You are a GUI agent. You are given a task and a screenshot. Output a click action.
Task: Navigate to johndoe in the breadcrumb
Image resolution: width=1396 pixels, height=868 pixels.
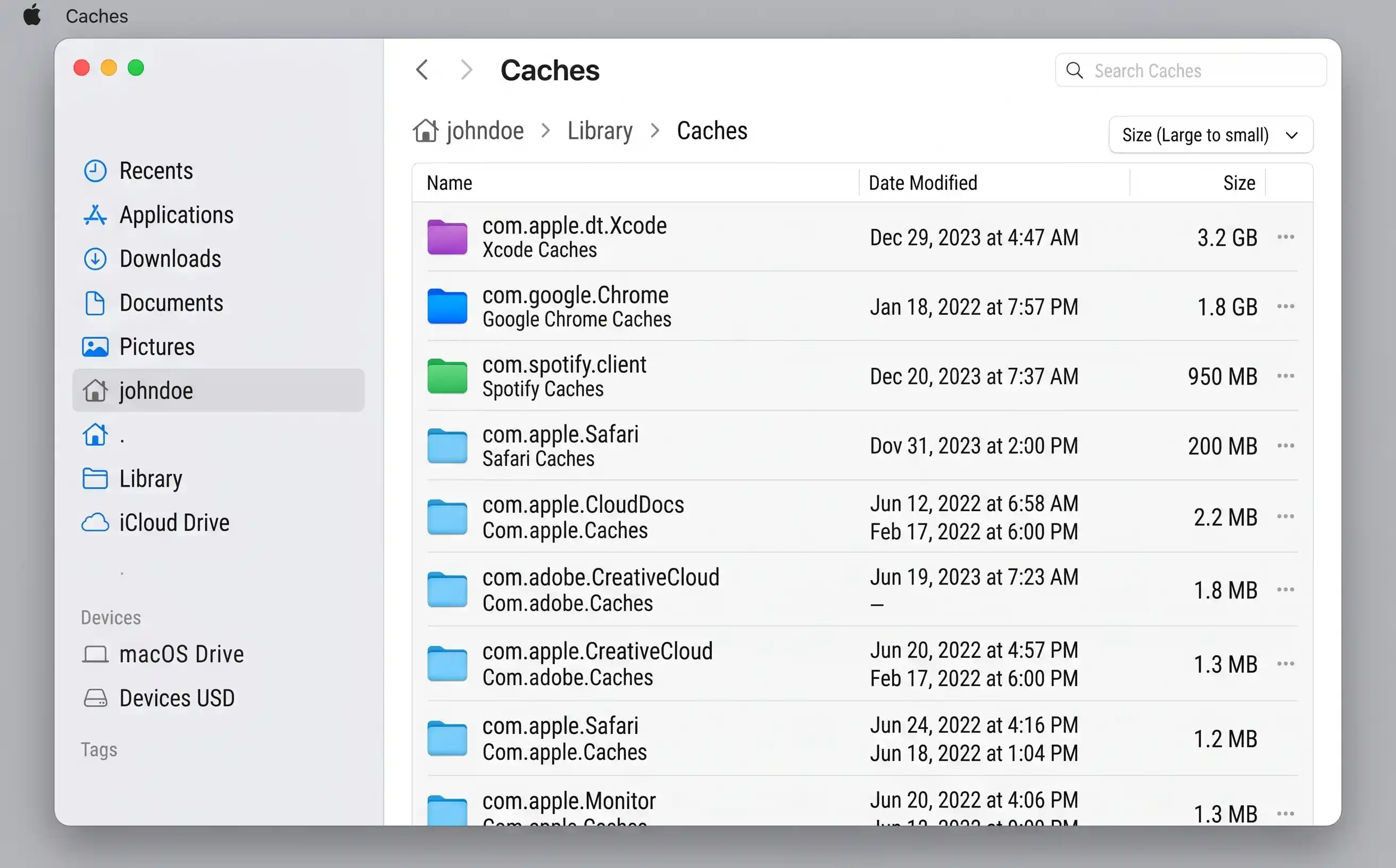click(485, 131)
